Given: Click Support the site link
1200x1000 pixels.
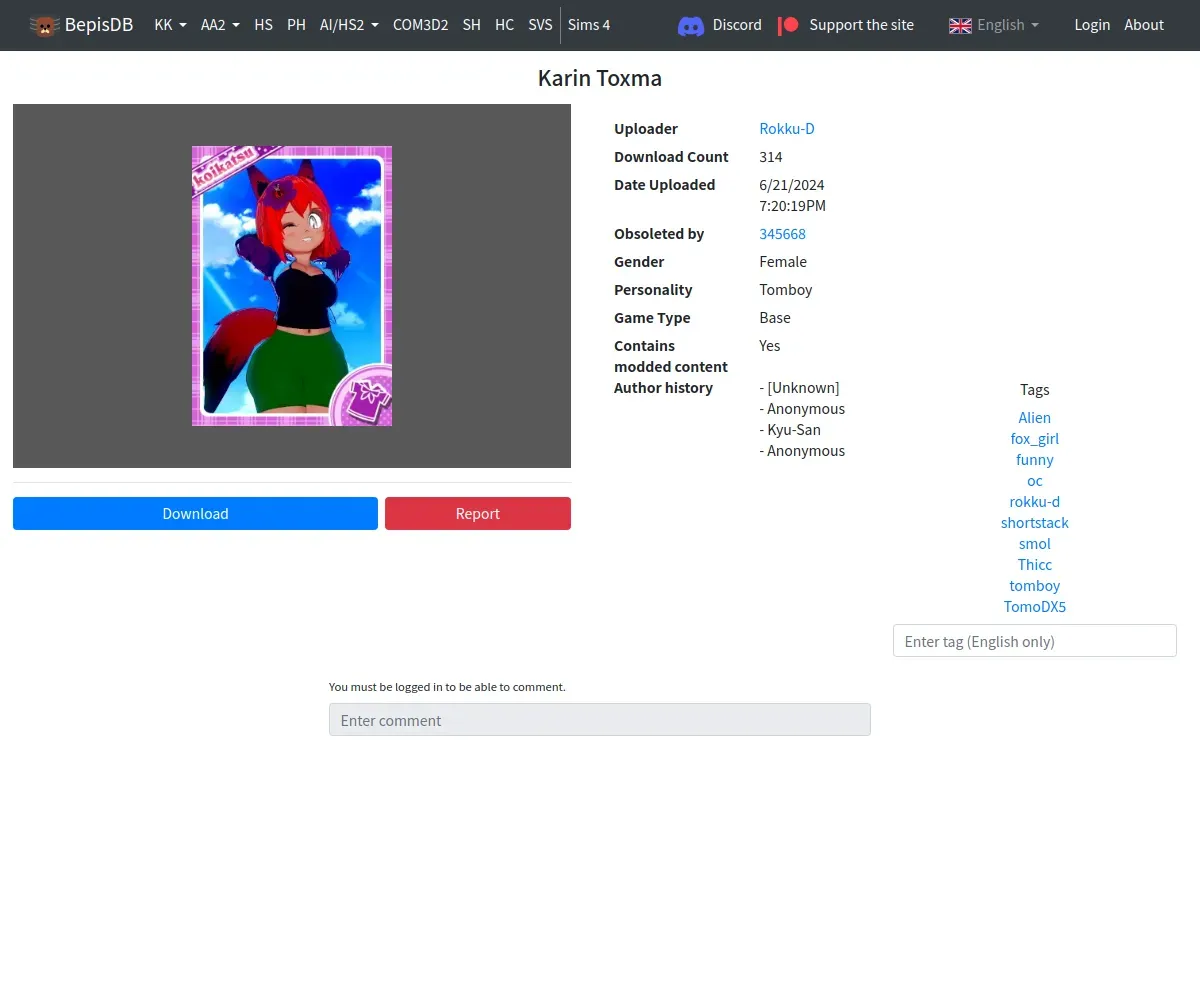Looking at the screenshot, I should point(861,25).
